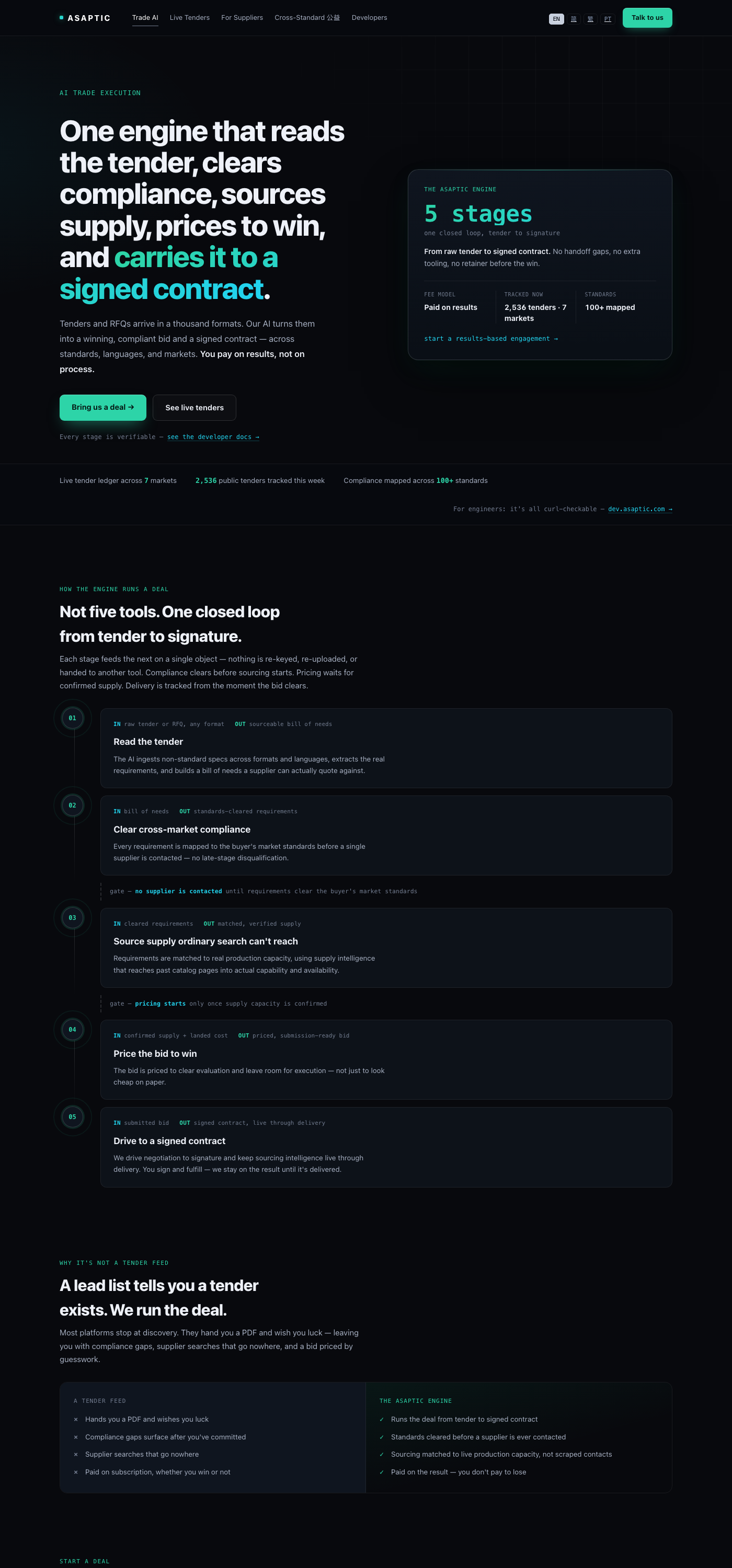
Task: Select step 04 circle marker
Action: click(x=73, y=1029)
